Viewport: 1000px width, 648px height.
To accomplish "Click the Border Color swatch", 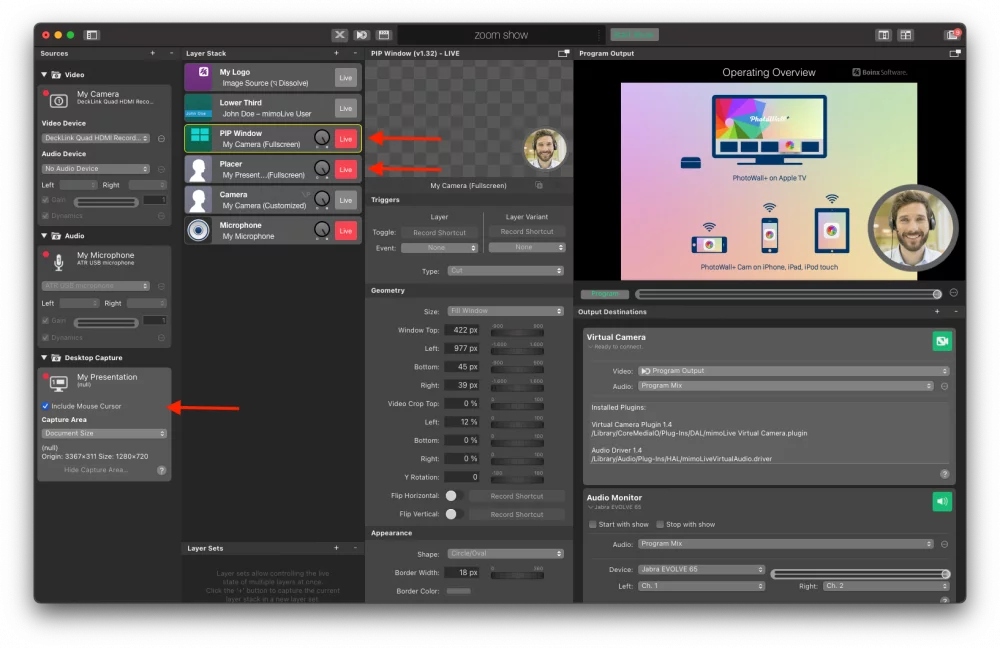I will coord(459,591).
